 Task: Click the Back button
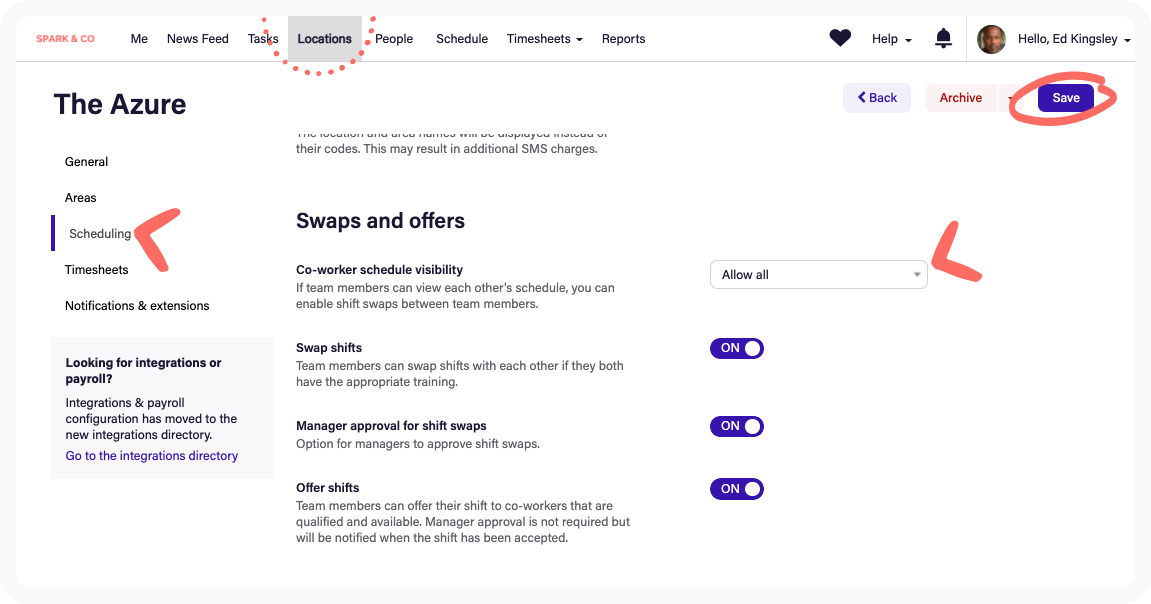[x=877, y=98]
